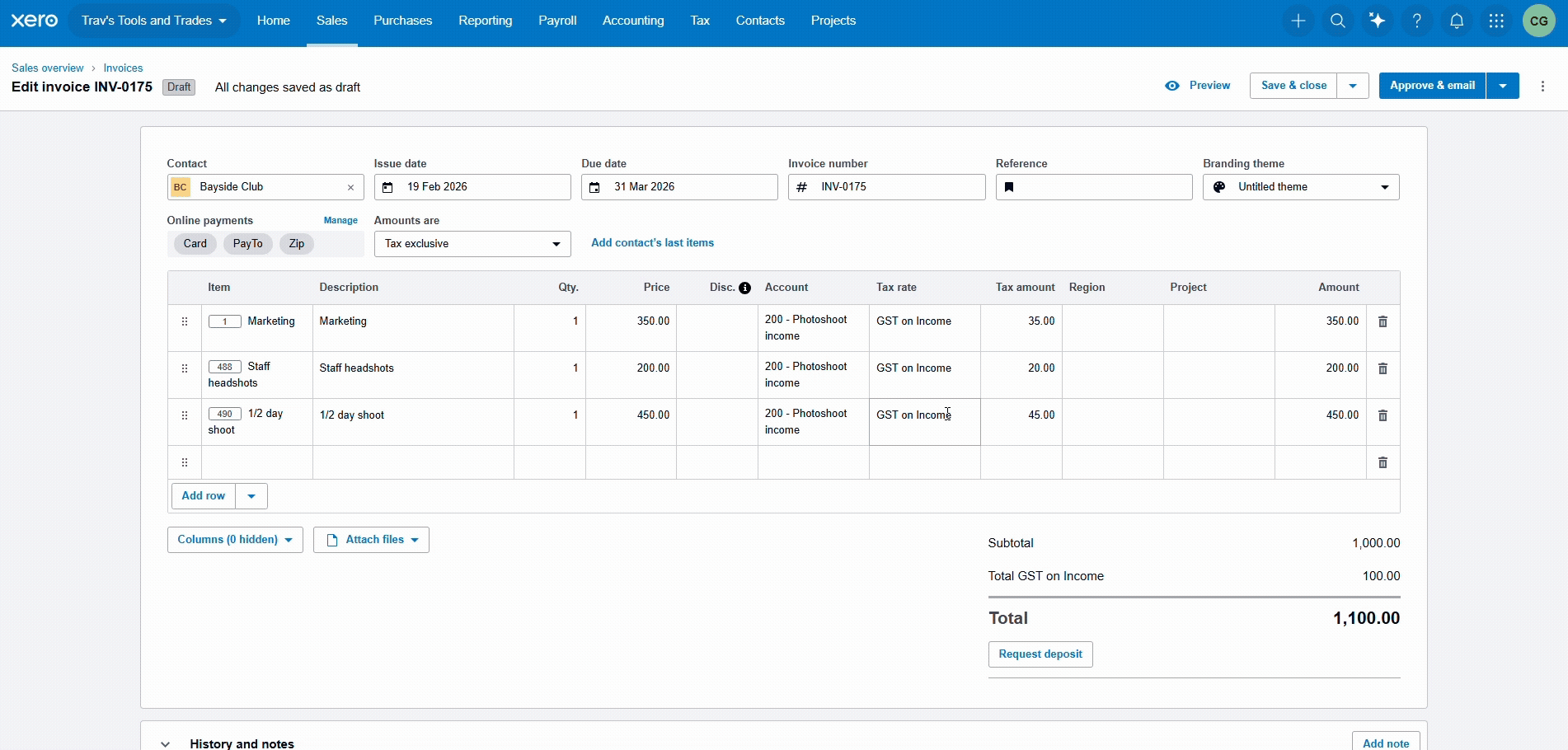This screenshot has height=750, width=1568.
Task: Click the plus quick-create icon
Action: click(1298, 21)
